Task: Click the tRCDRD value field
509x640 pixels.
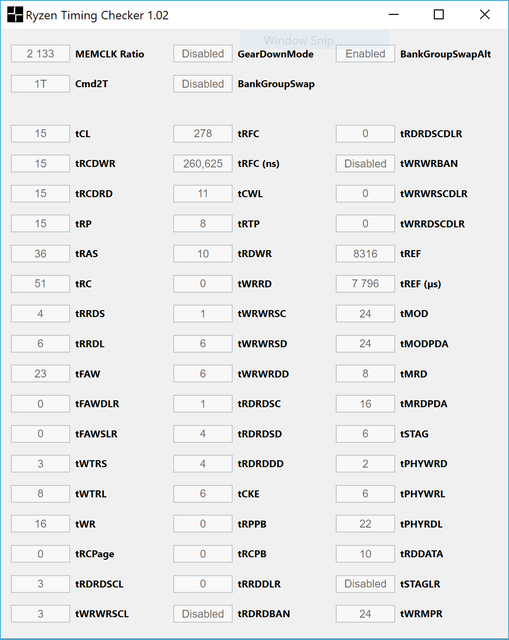Action: pos(40,193)
